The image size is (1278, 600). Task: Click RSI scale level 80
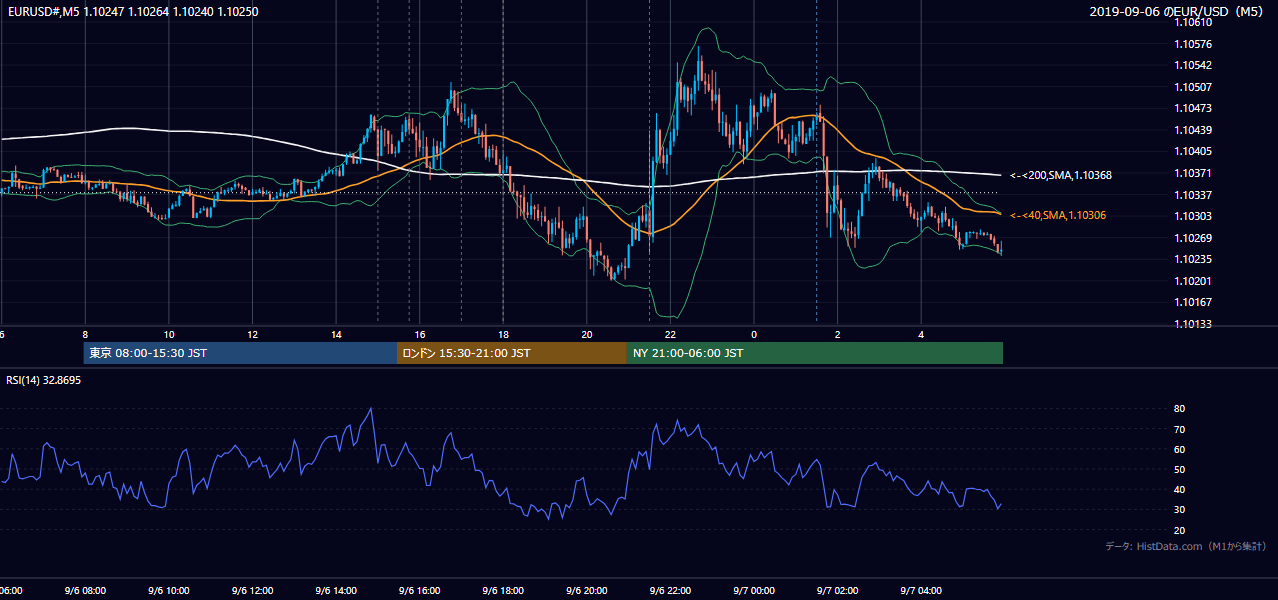click(1179, 409)
